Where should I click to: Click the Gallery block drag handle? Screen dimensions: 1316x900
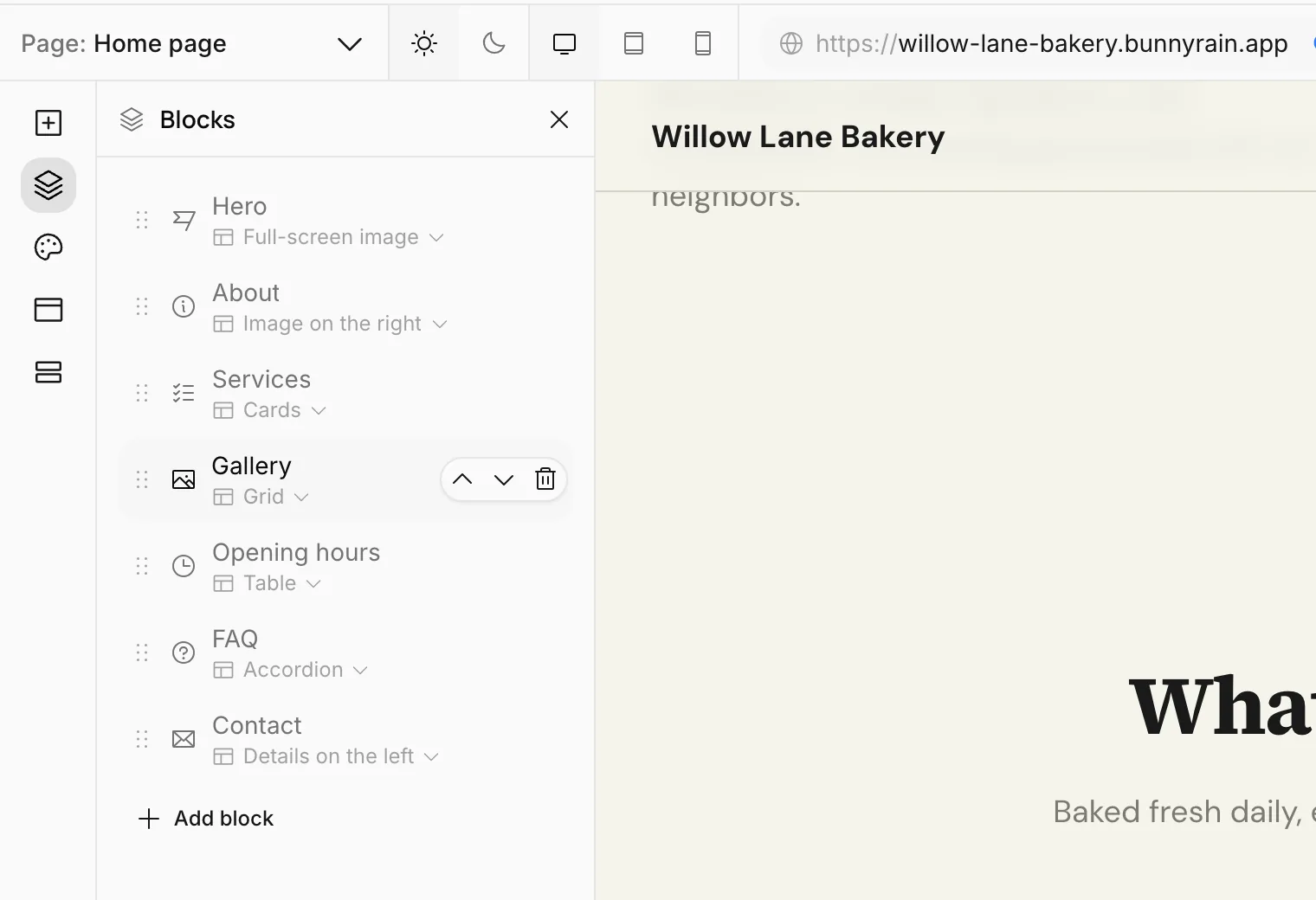142,479
